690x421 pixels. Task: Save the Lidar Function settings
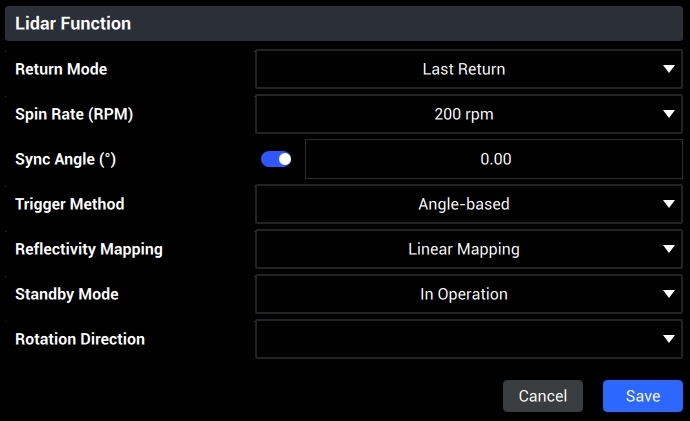click(642, 396)
